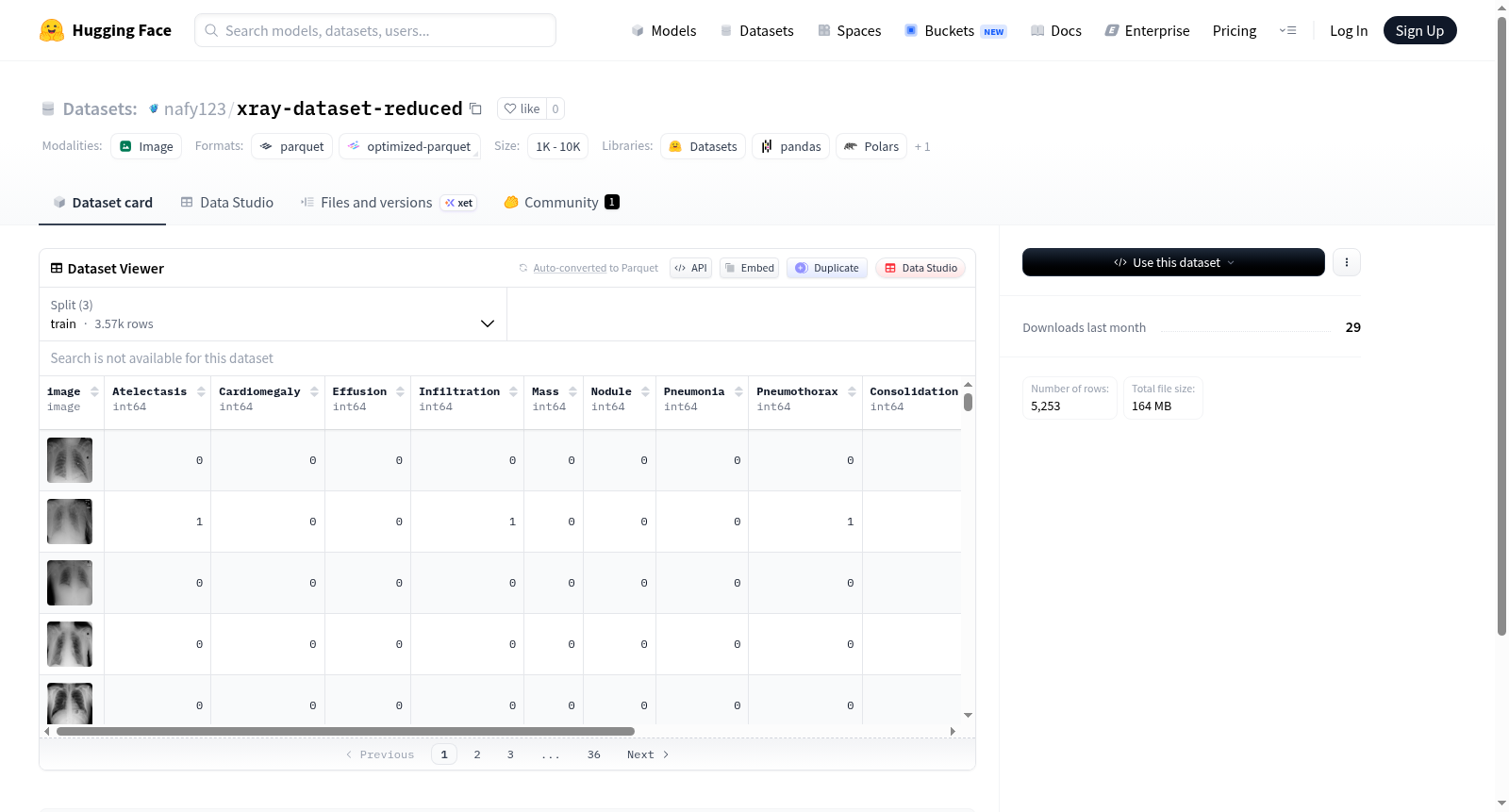This screenshot has width=1509, height=812.
Task: Open Datasets in the top navigation
Action: click(757, 31)
